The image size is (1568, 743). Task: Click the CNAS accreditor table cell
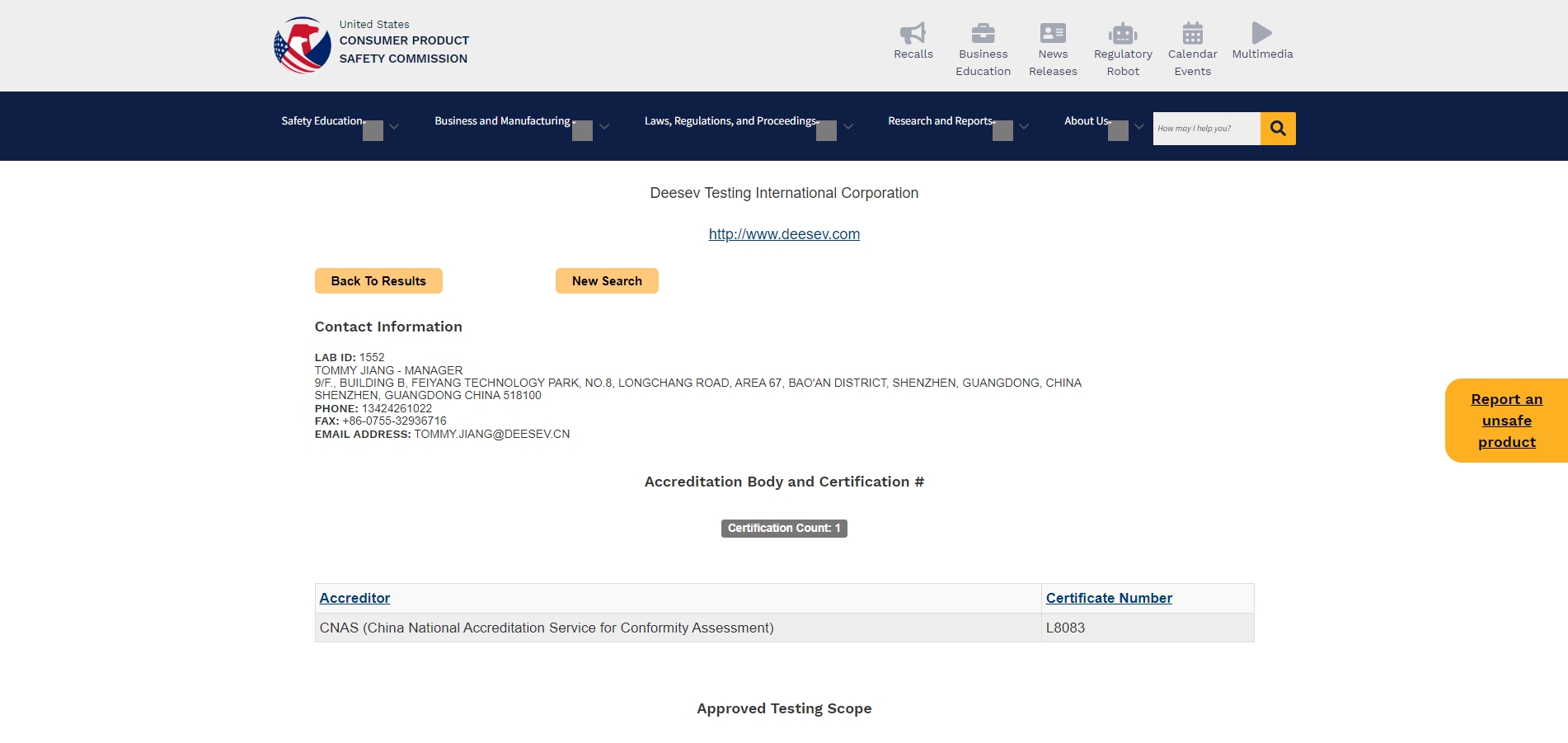(x=678, y=628)
